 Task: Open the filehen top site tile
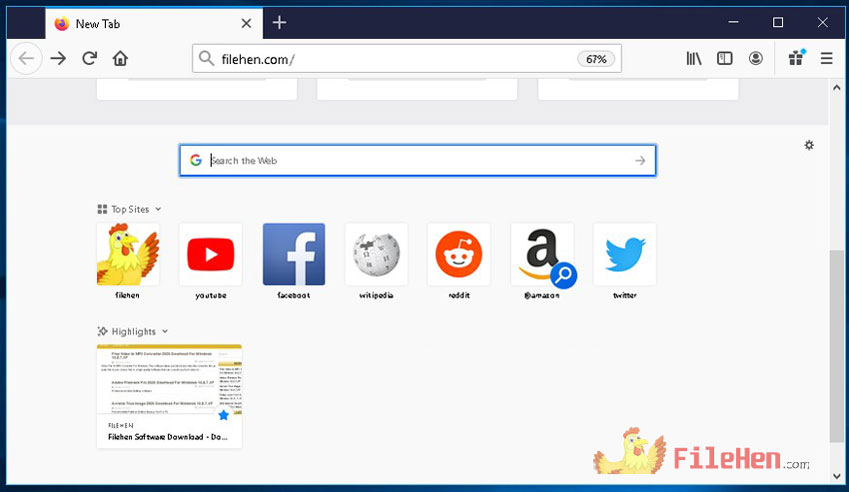tap(128, 261)
